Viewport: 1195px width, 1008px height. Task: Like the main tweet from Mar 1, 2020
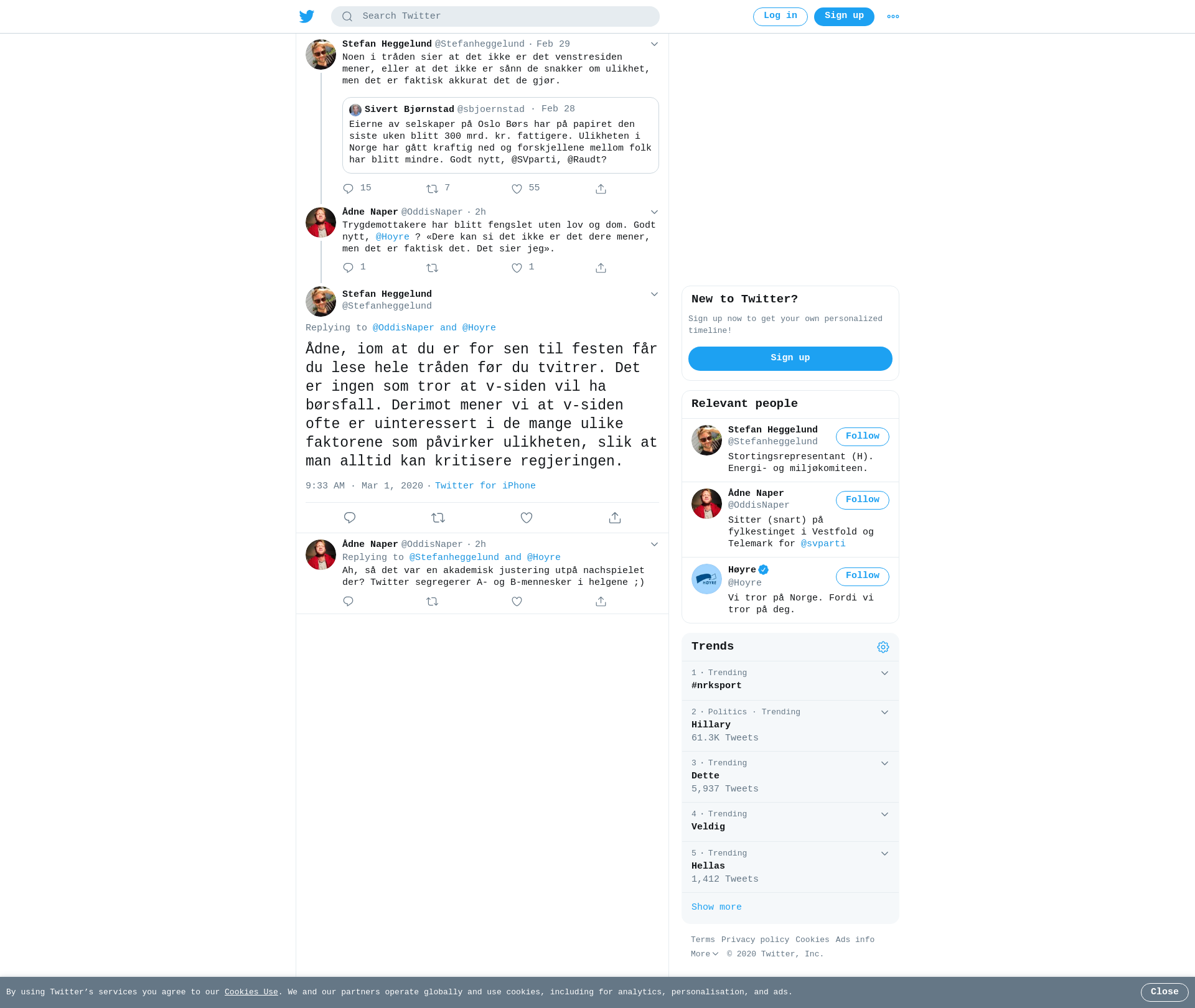[527, 518]
